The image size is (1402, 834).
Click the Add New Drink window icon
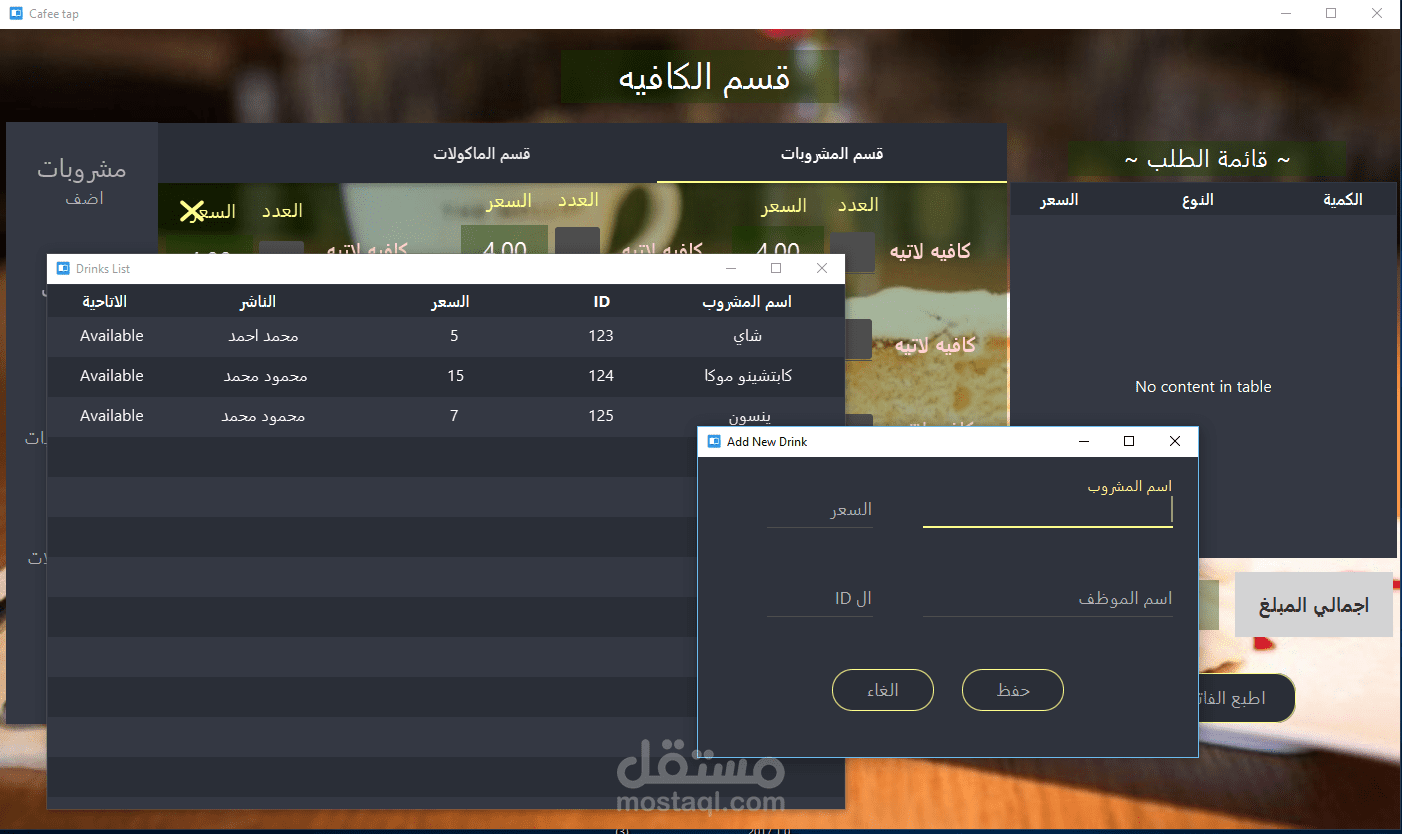(x=714, y=441)
